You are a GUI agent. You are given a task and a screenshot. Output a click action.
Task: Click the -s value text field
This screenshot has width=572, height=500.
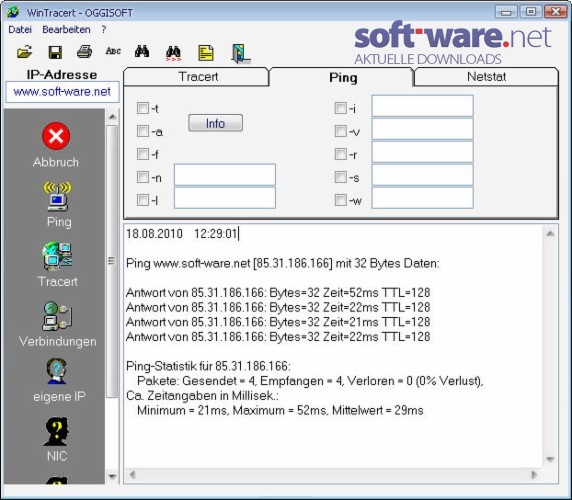(x=422, y=175)
